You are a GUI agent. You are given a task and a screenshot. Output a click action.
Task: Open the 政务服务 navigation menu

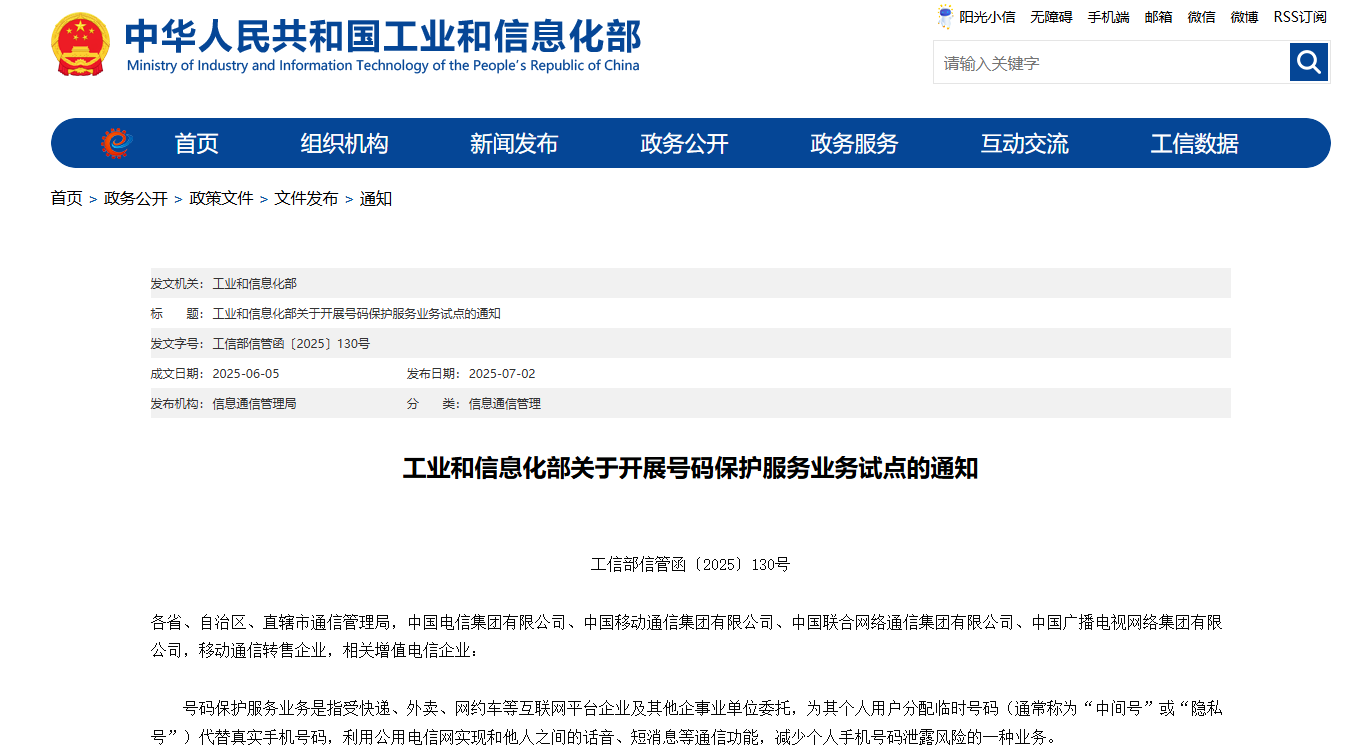(854, 144)
